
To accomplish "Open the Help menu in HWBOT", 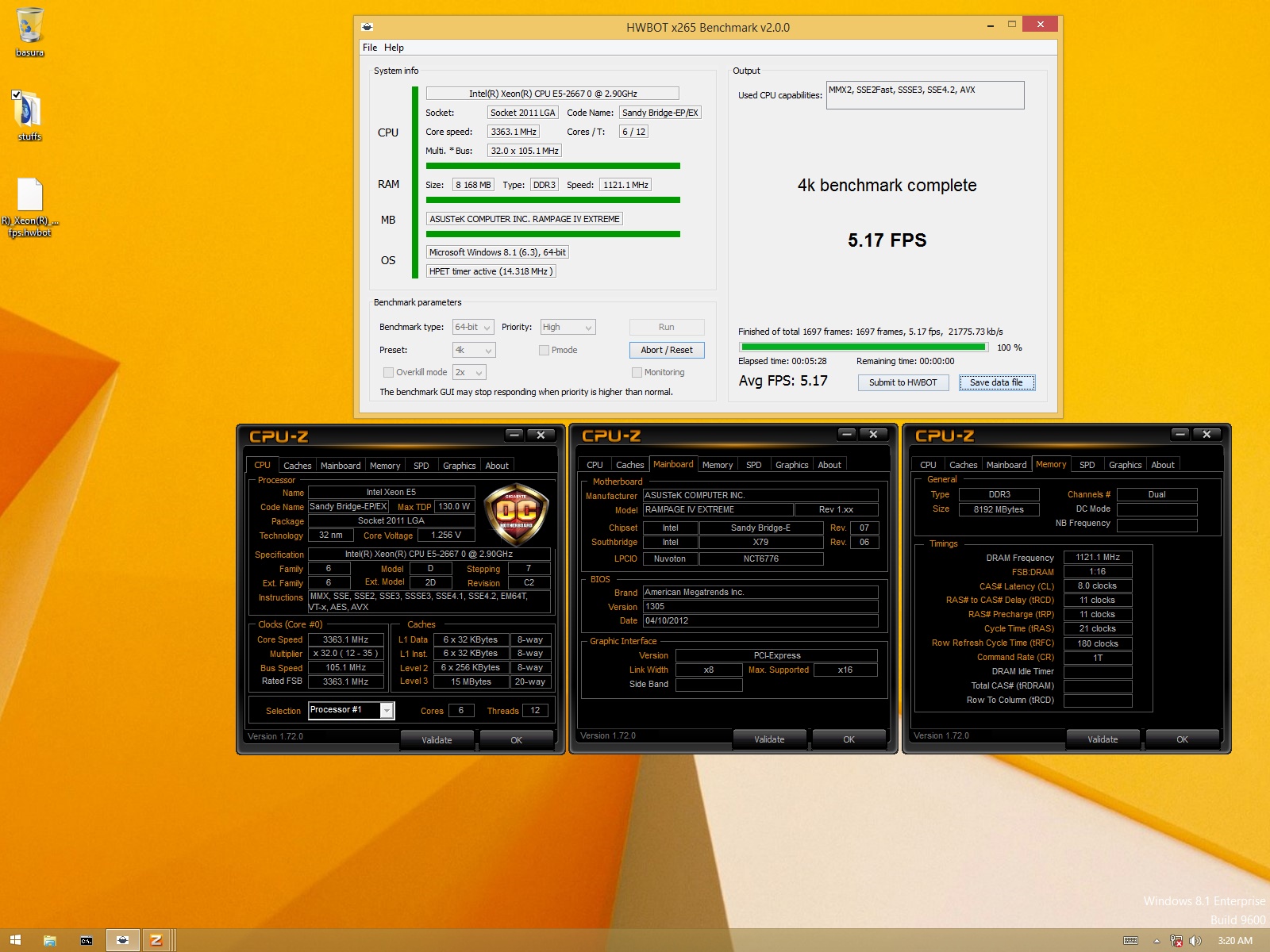I will point(394,48).
